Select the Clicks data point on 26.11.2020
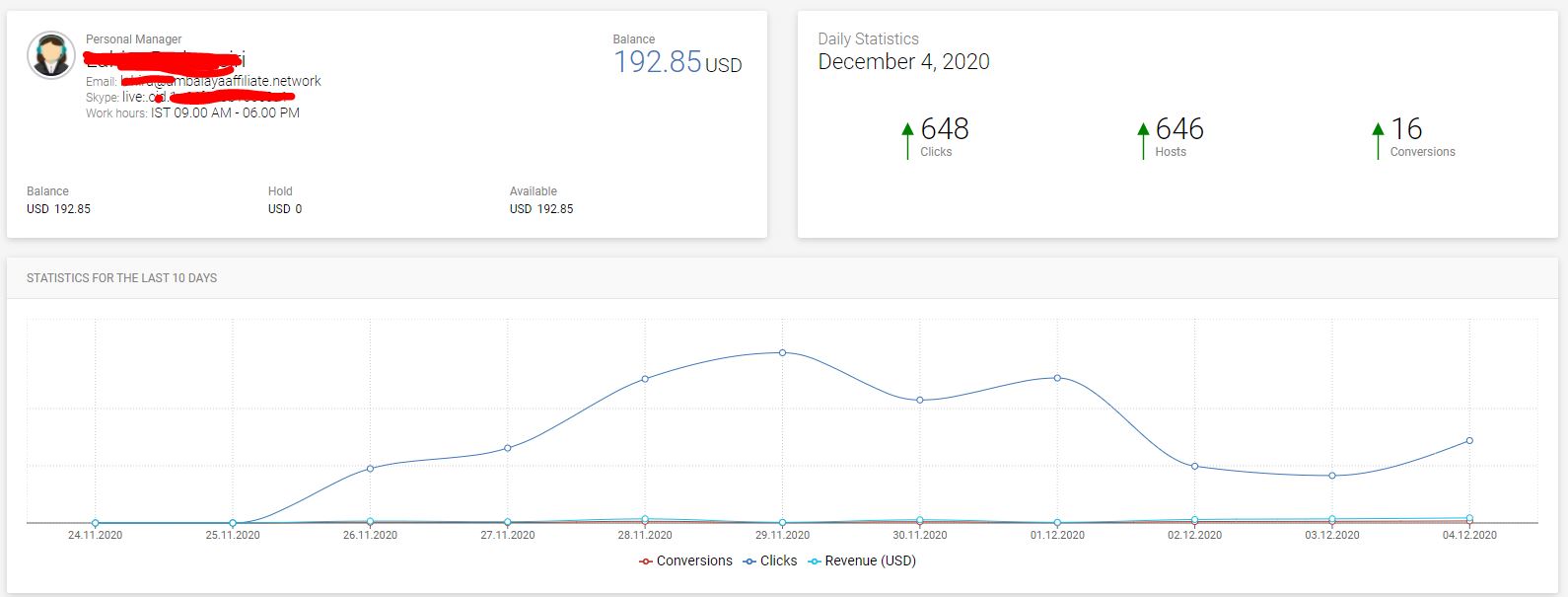 (x=370, y=468)
